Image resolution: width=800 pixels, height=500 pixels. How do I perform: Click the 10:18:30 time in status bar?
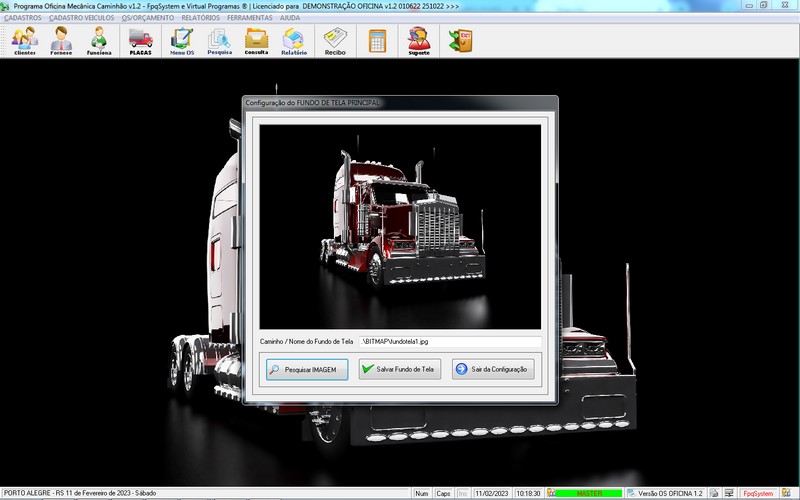[x=528, y=493]
